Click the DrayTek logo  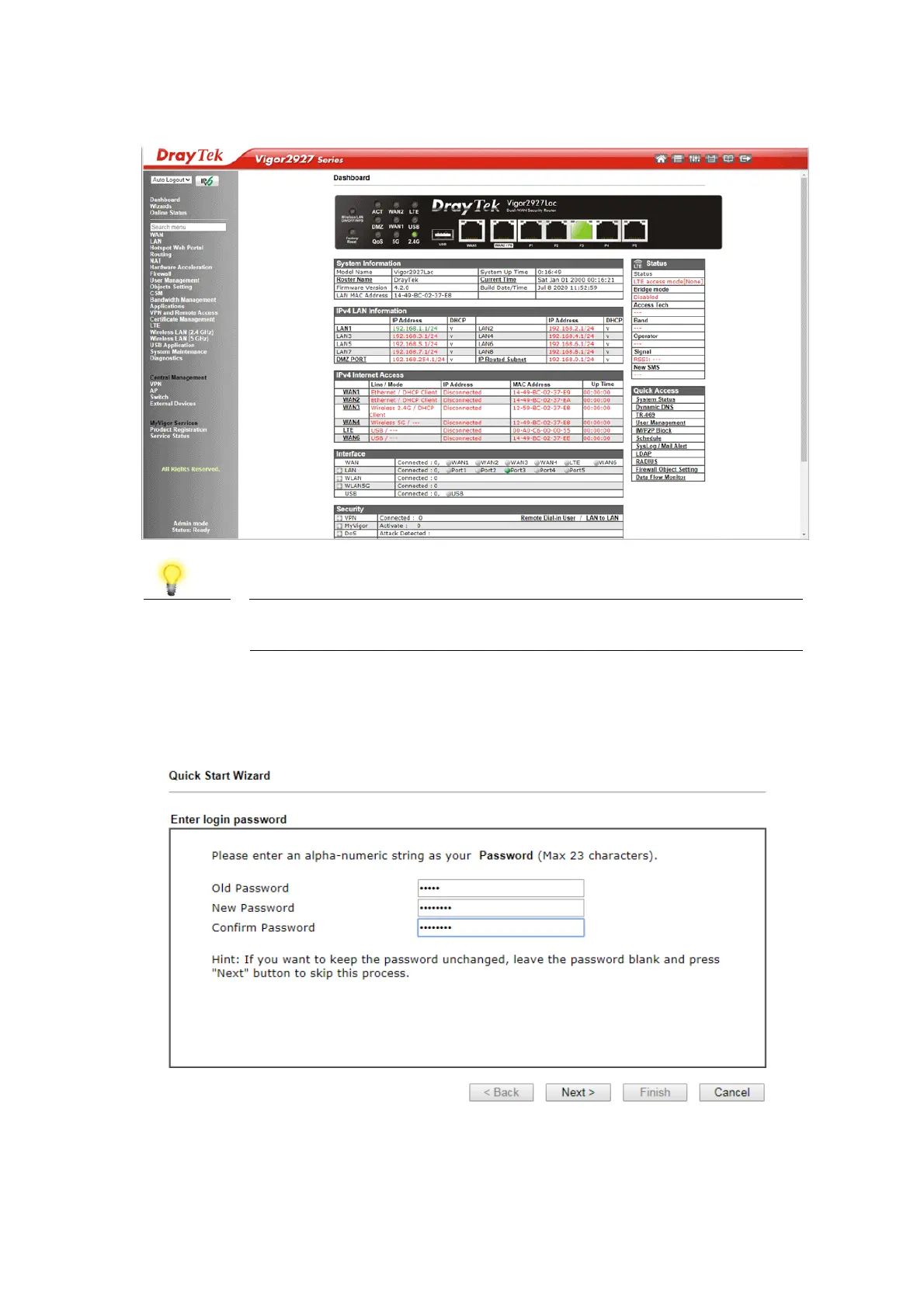pos(189,156)
